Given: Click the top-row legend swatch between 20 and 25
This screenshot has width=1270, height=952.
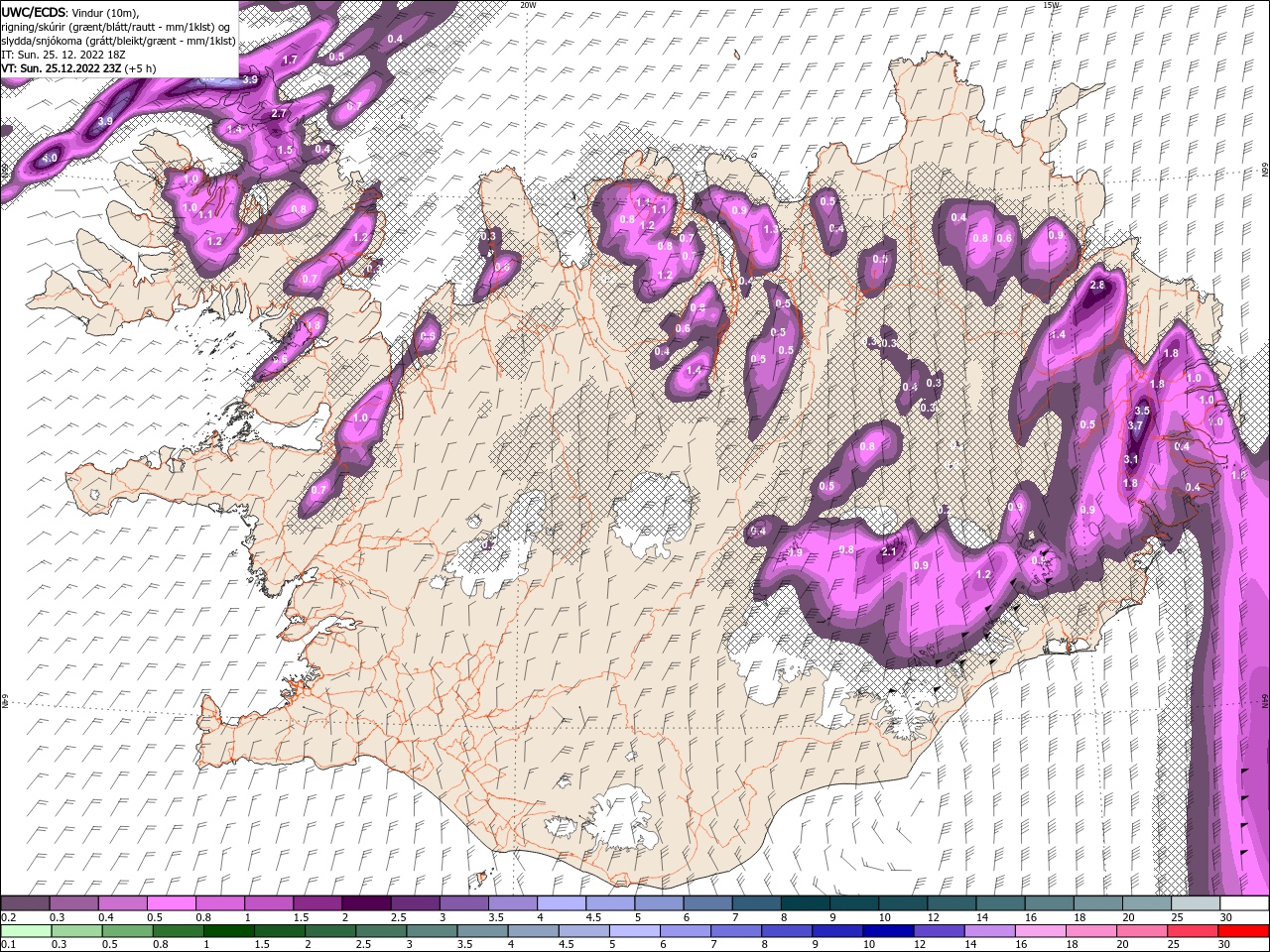Looking at the screenshot, I should 1147,903.
